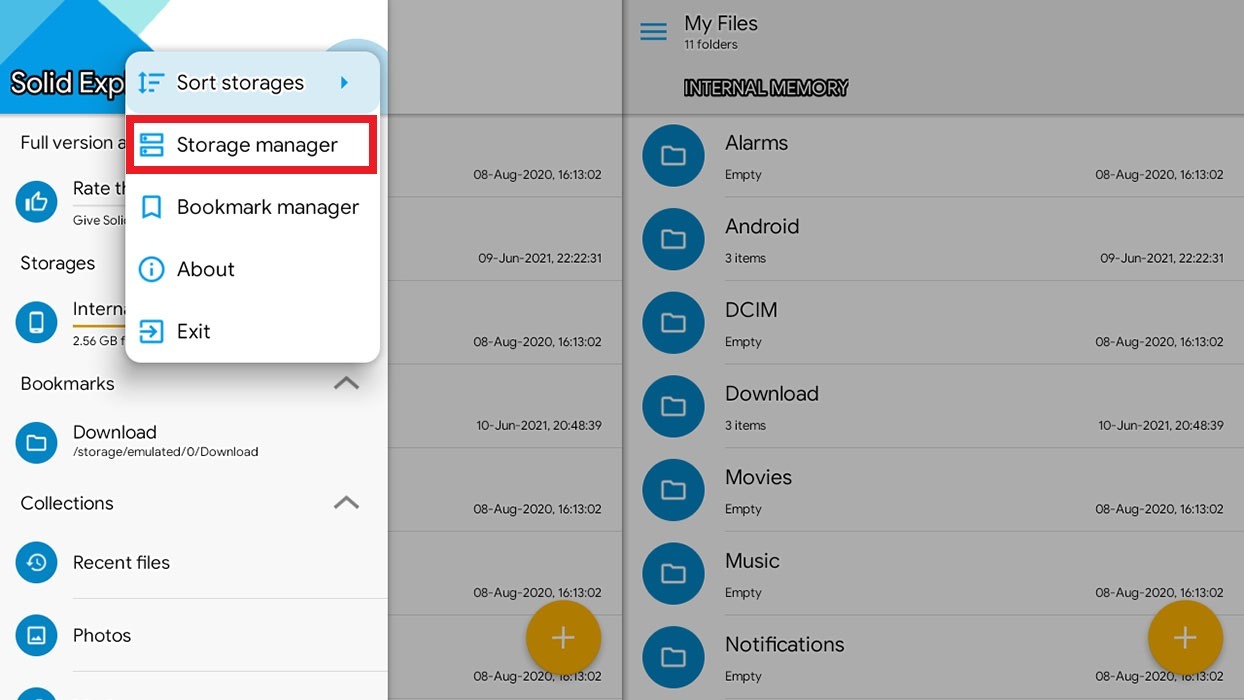1244x700 pixels.
Task: Open the hamburger navigation menu icon
Action: [653, 31]
